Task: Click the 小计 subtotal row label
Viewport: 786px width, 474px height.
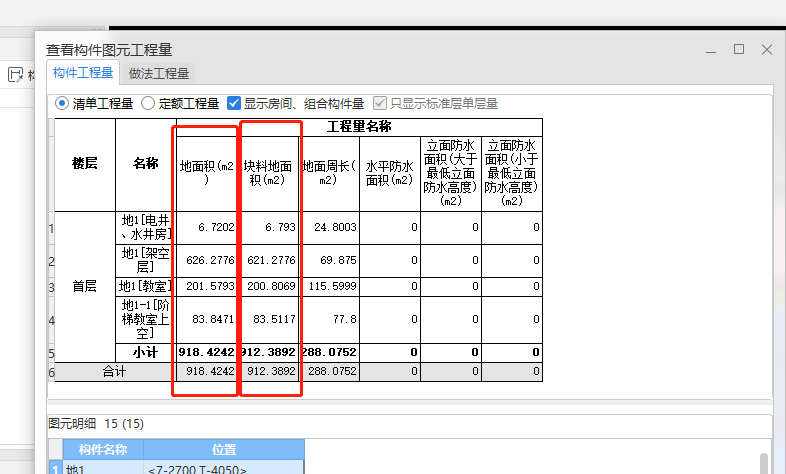Action: [x=145, y=353]
